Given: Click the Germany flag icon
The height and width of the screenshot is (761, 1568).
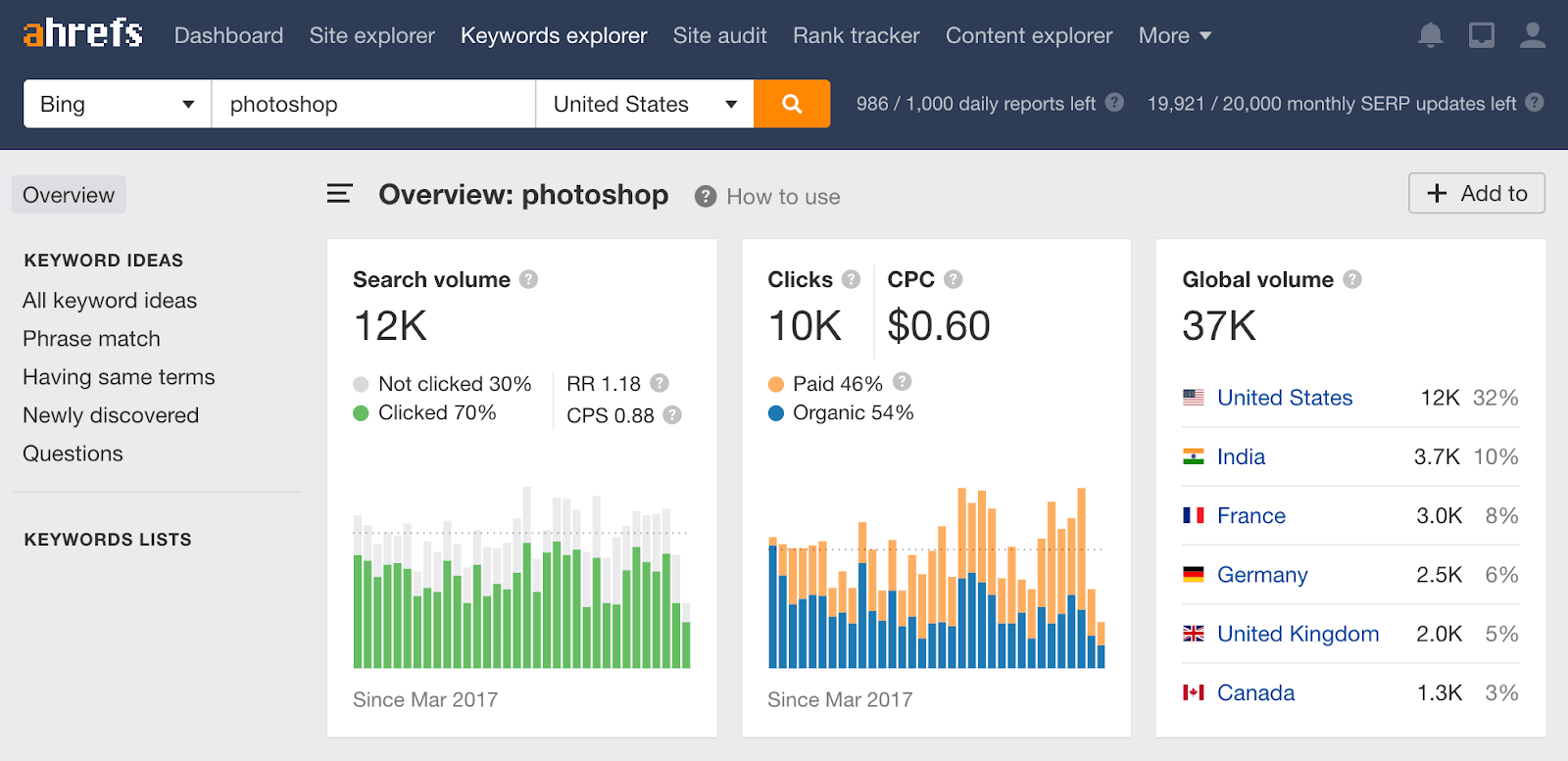Looking at the screenshot, I should pyautogui.click(x=1194, y=574).
